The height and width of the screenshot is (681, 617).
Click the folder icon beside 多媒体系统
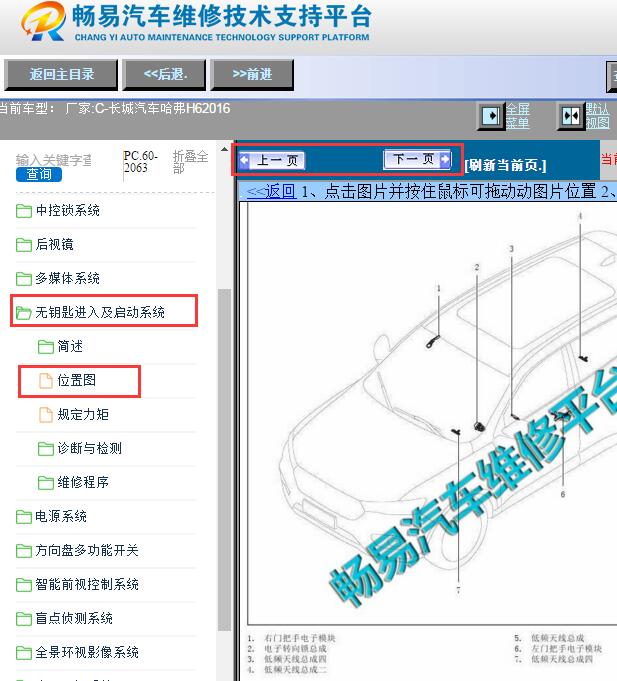click(x=23, y=279)
